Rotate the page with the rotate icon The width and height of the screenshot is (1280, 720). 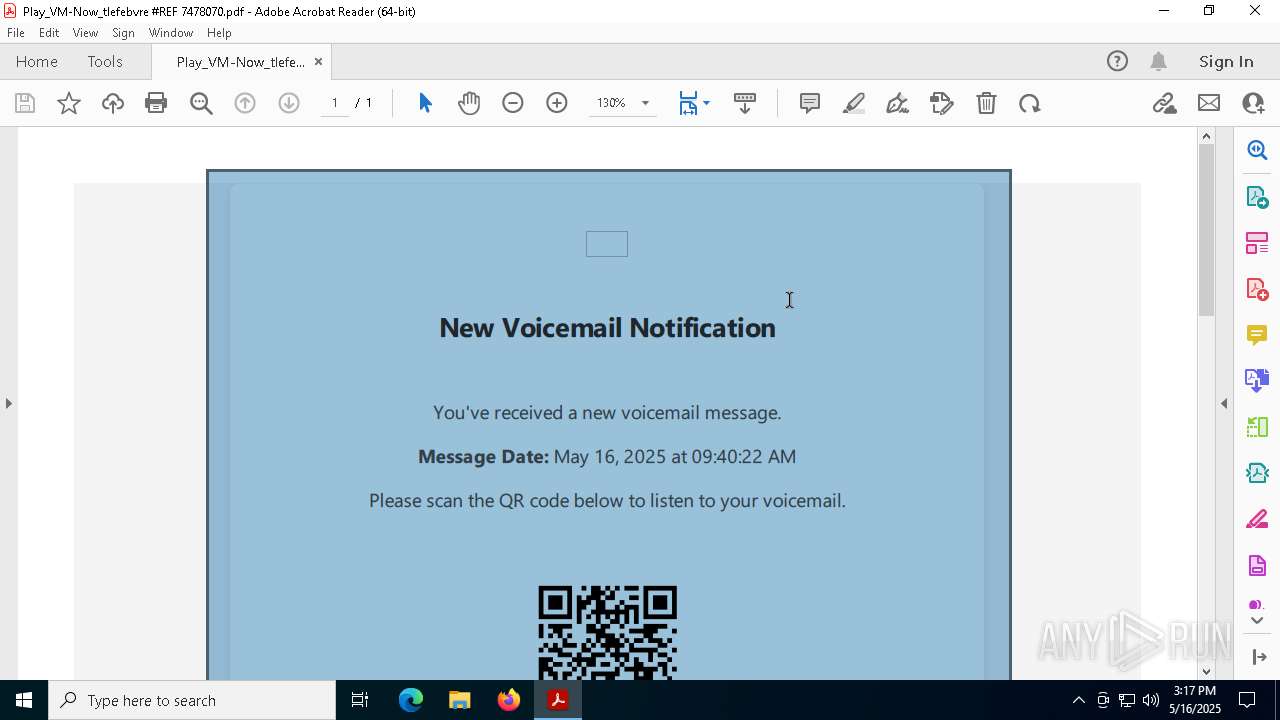click(1030, 103)
